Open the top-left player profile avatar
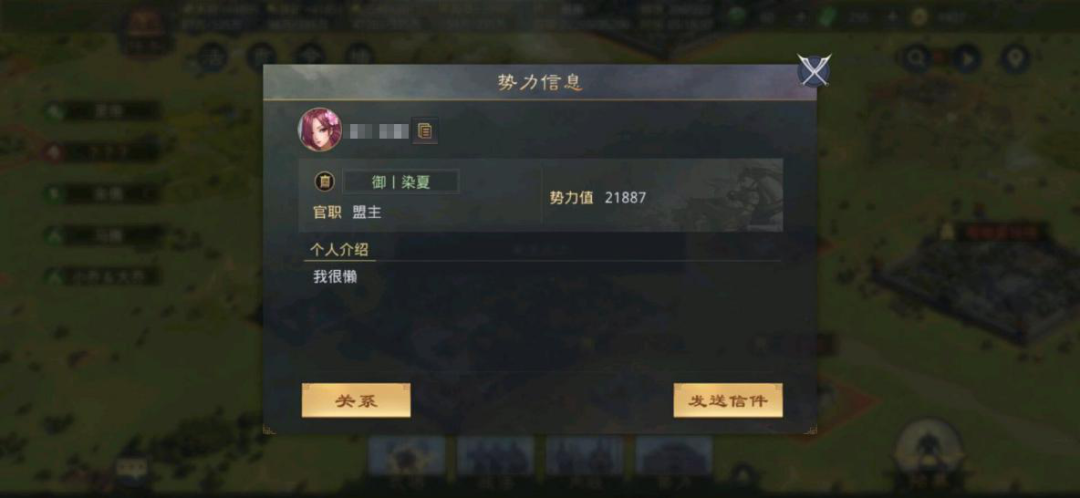 [x=145, y=31]
